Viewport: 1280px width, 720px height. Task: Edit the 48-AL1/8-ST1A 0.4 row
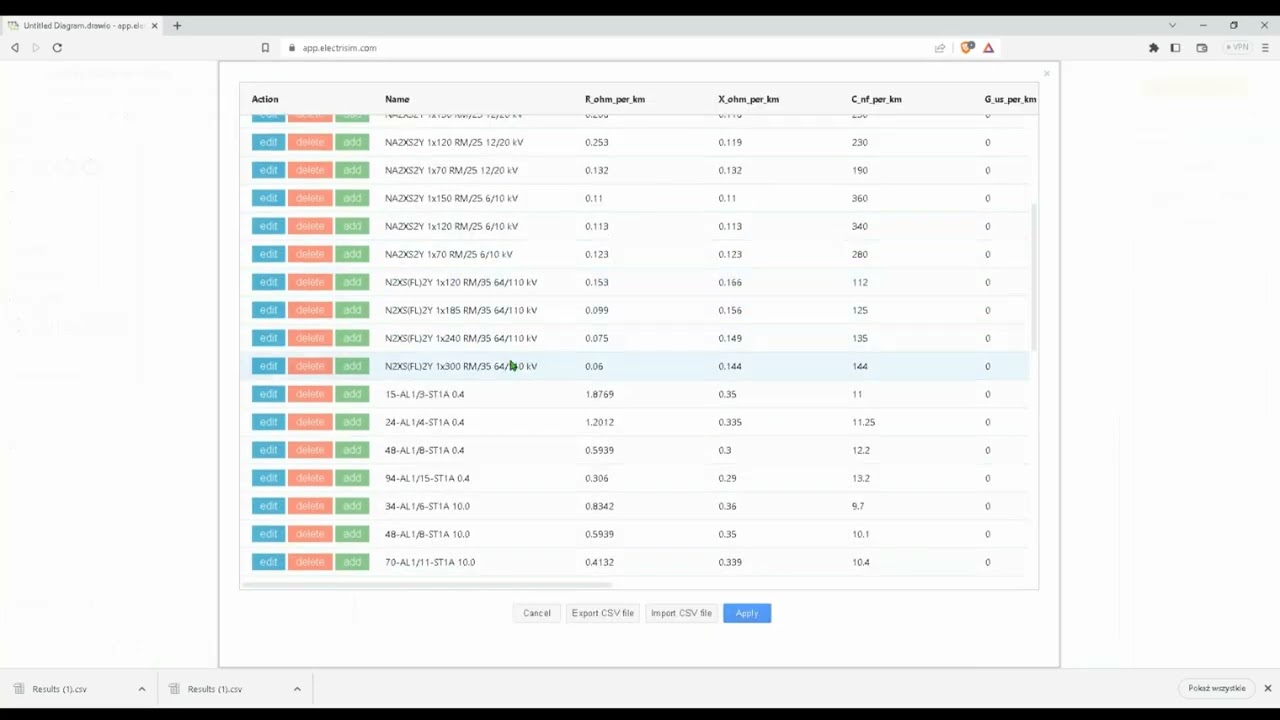(x=268, y=450)
